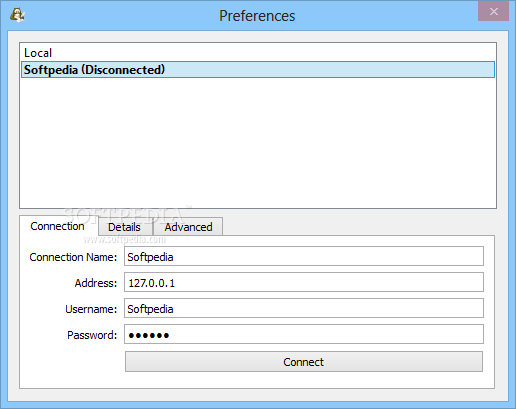This screenshot has height=409, width=516.
Task: Open the Advanced tab
Action: (x=188, y=227)
